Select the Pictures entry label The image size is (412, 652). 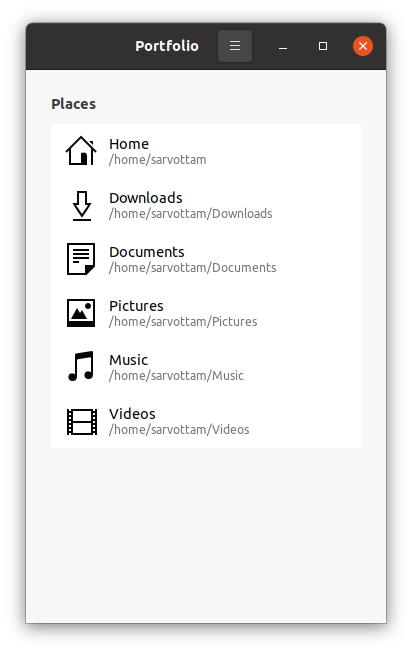[136, 306]
